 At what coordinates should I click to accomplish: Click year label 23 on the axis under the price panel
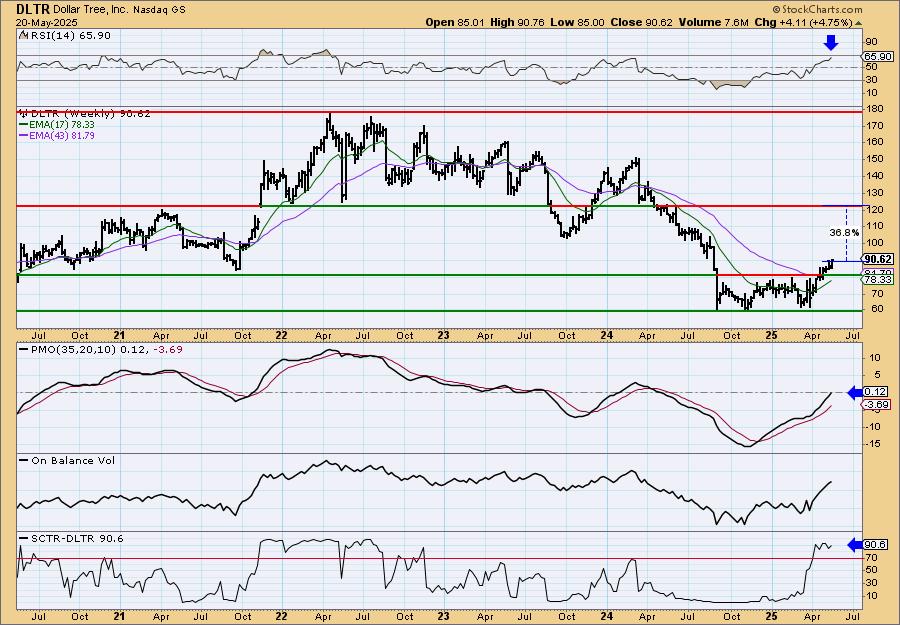click(x=443, y=335)
